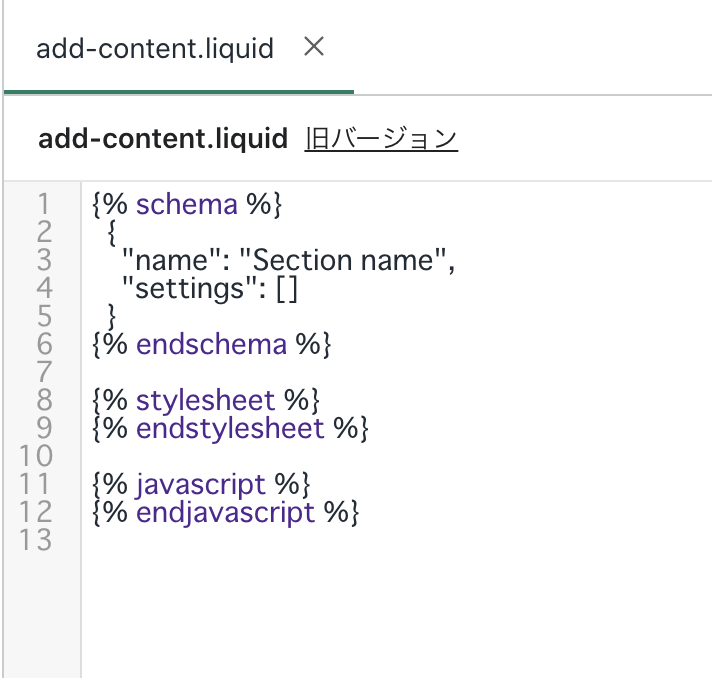Click line number 10 in the gutter

[x=36, y=457]
